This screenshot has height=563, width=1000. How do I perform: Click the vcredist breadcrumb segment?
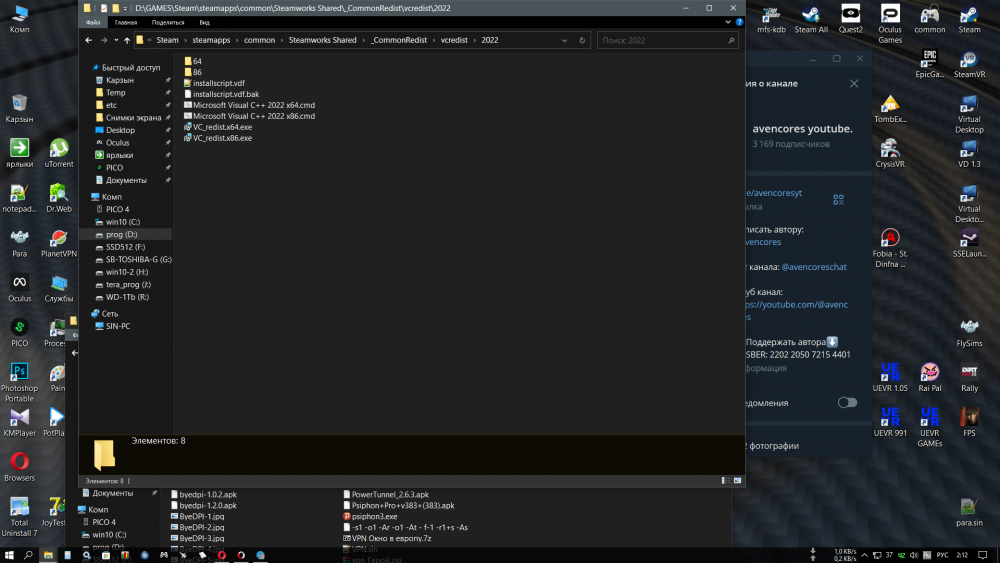pos(453,40)
